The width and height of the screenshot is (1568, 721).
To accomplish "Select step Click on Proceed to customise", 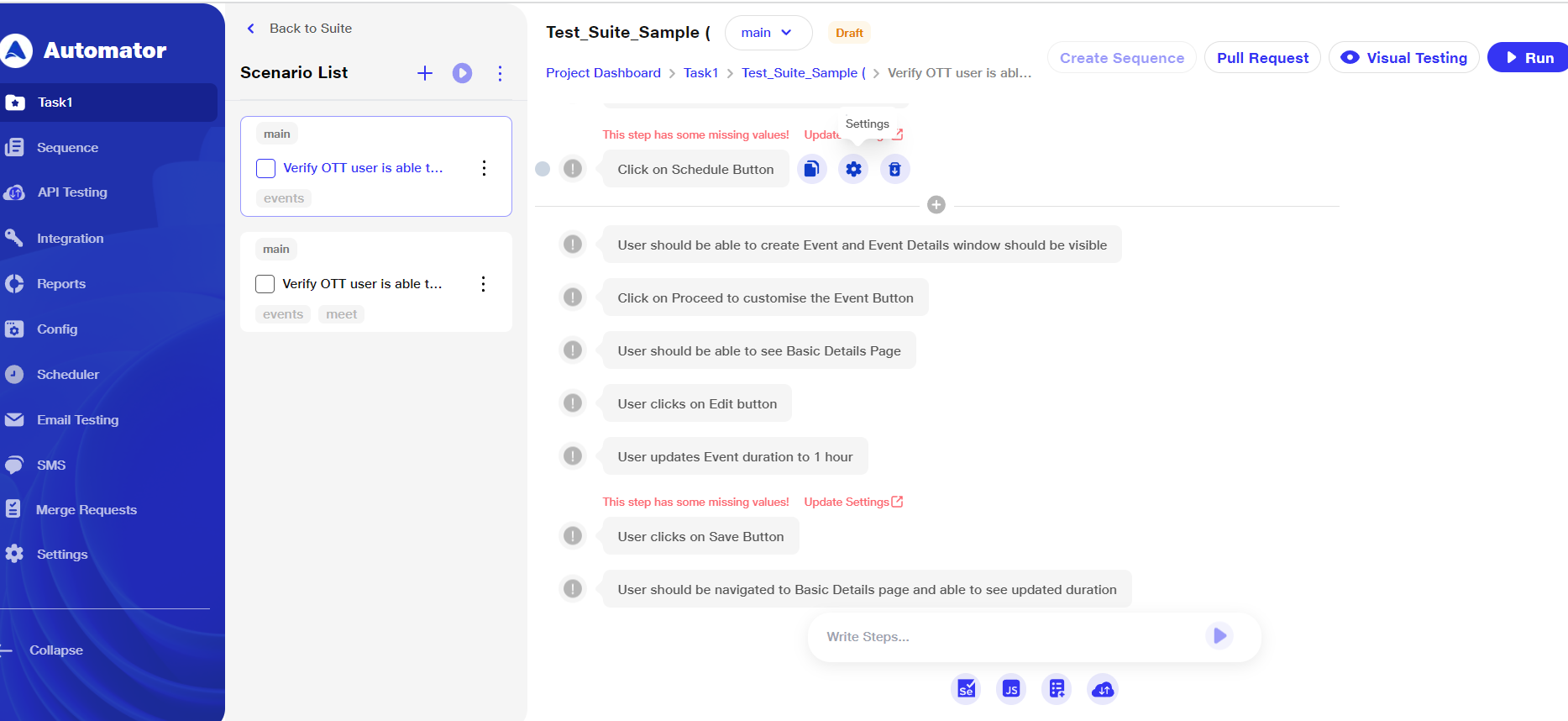I will point(765,297).
